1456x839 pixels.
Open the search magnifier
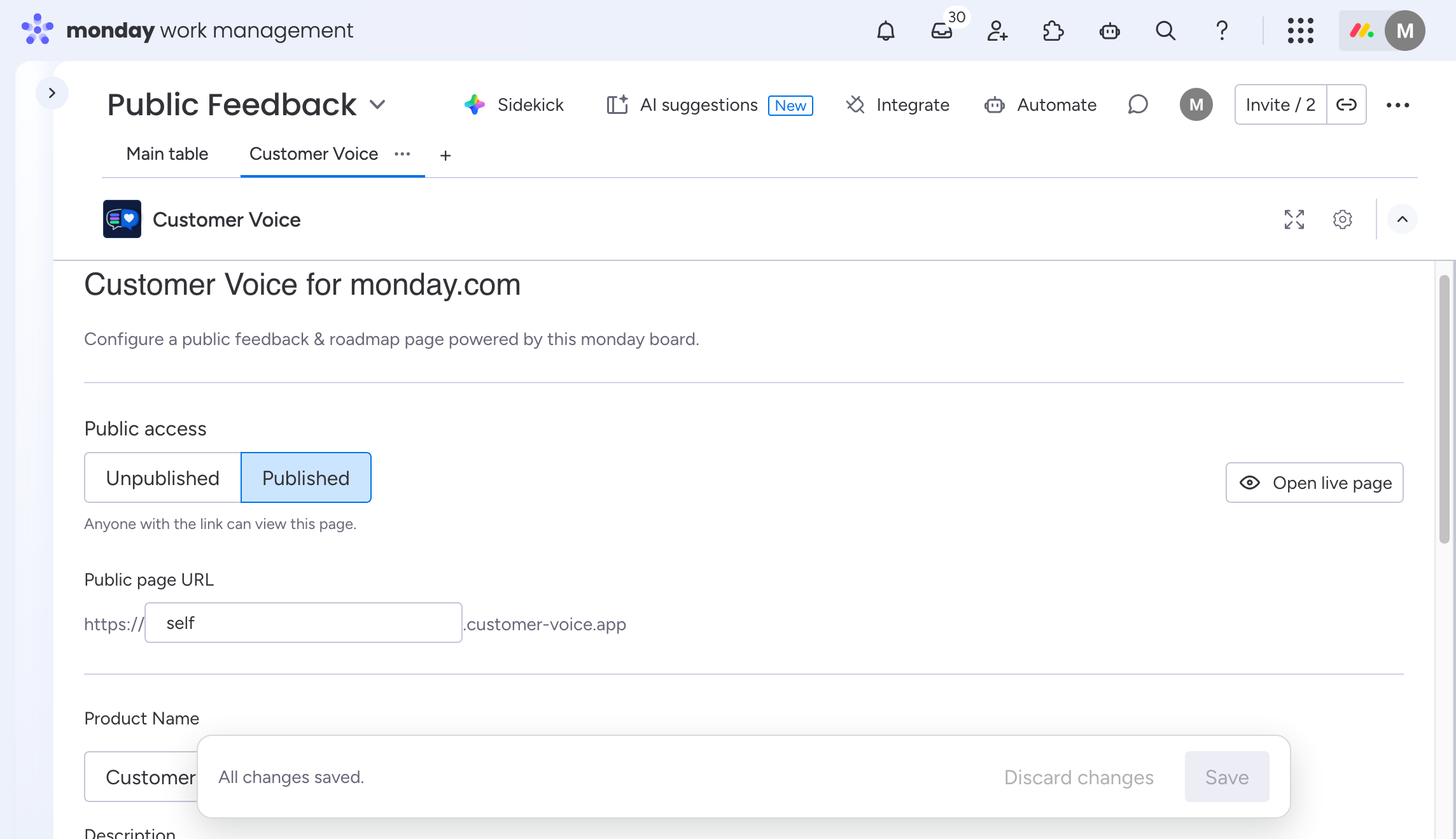(1165, 31)
